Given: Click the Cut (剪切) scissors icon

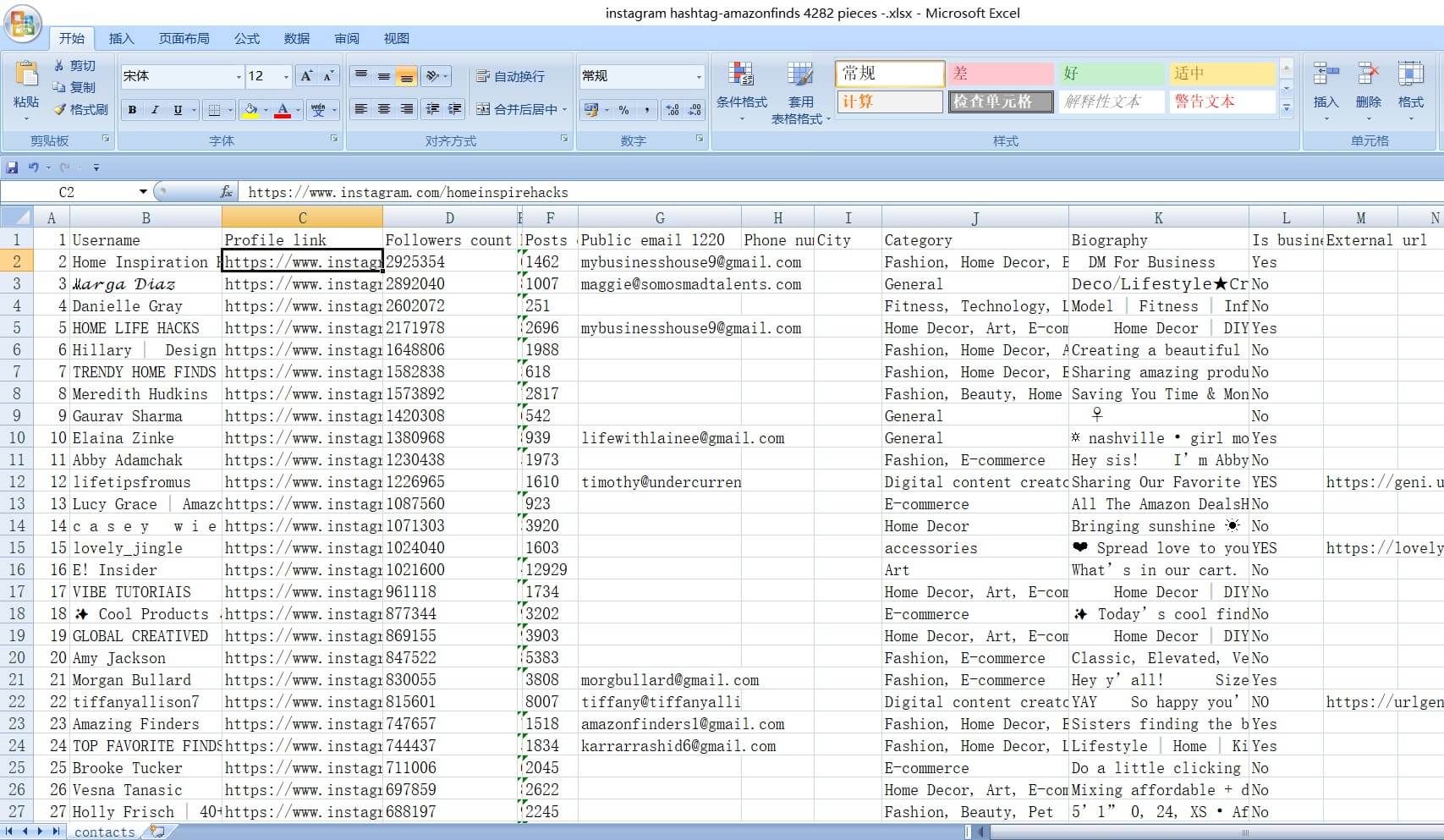Looking at the screenshot, I should click(58, 65).
